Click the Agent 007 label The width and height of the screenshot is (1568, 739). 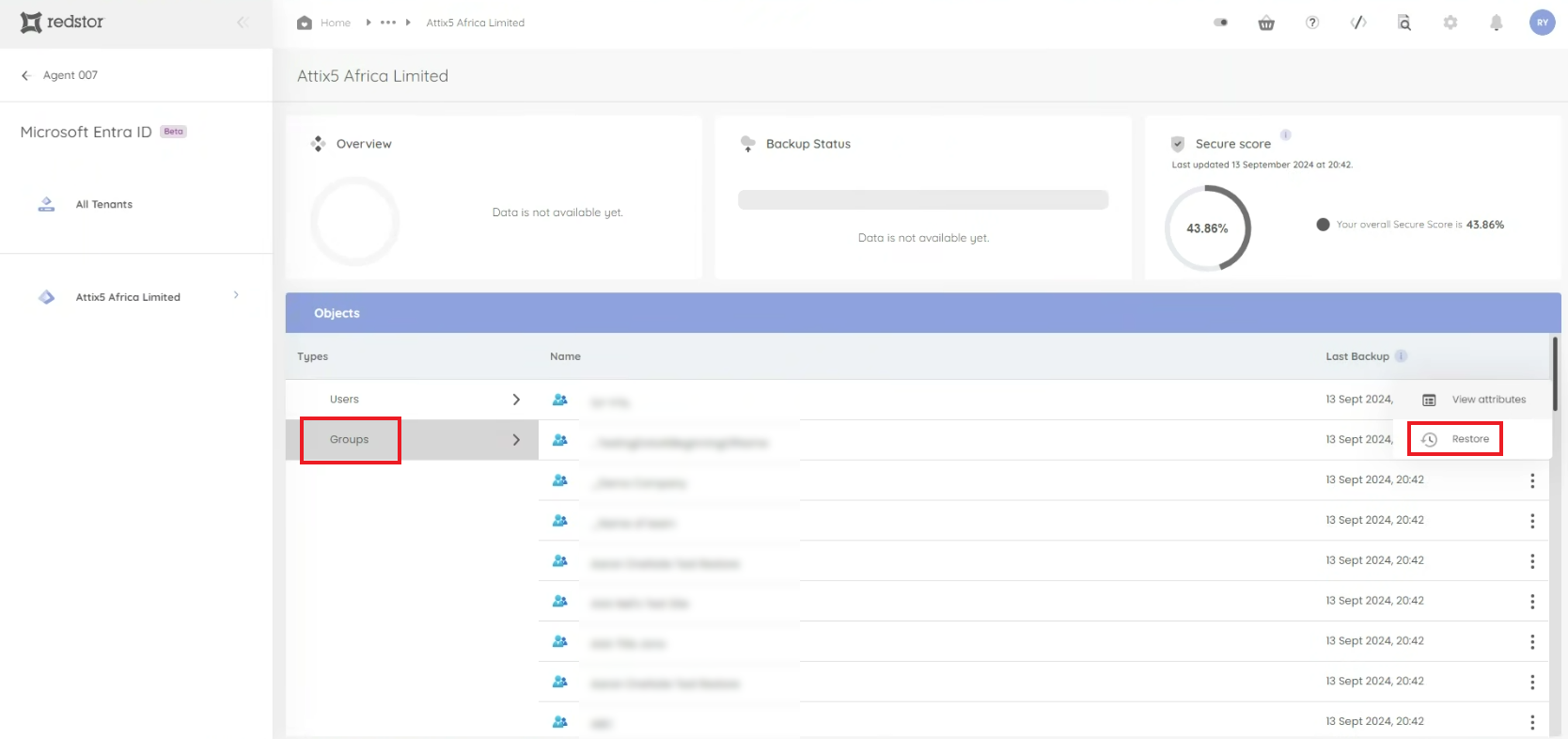click(71, 75)
